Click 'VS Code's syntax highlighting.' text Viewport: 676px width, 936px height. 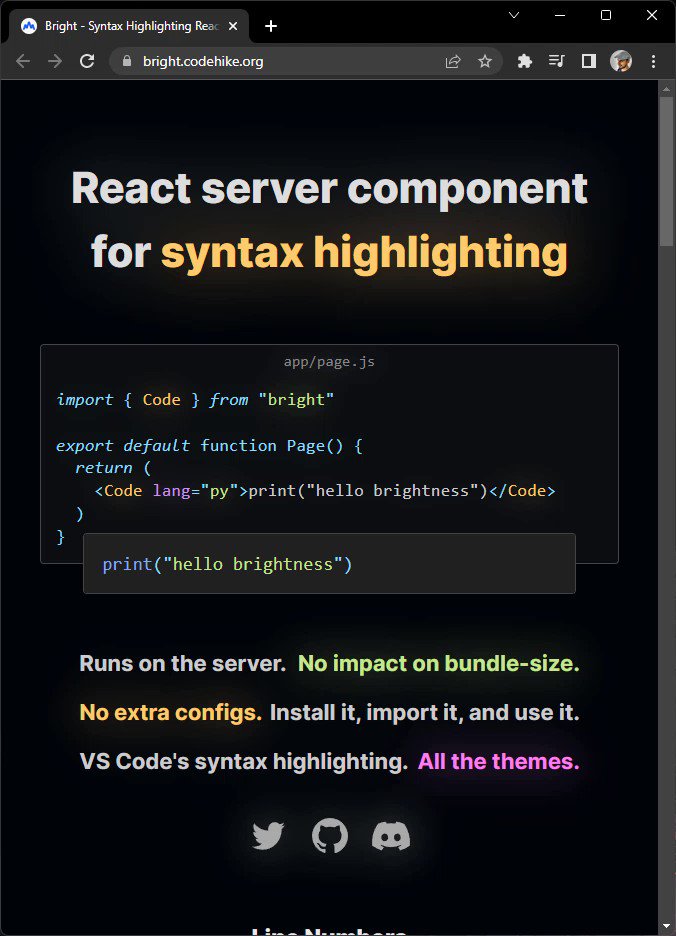[244, 762]
